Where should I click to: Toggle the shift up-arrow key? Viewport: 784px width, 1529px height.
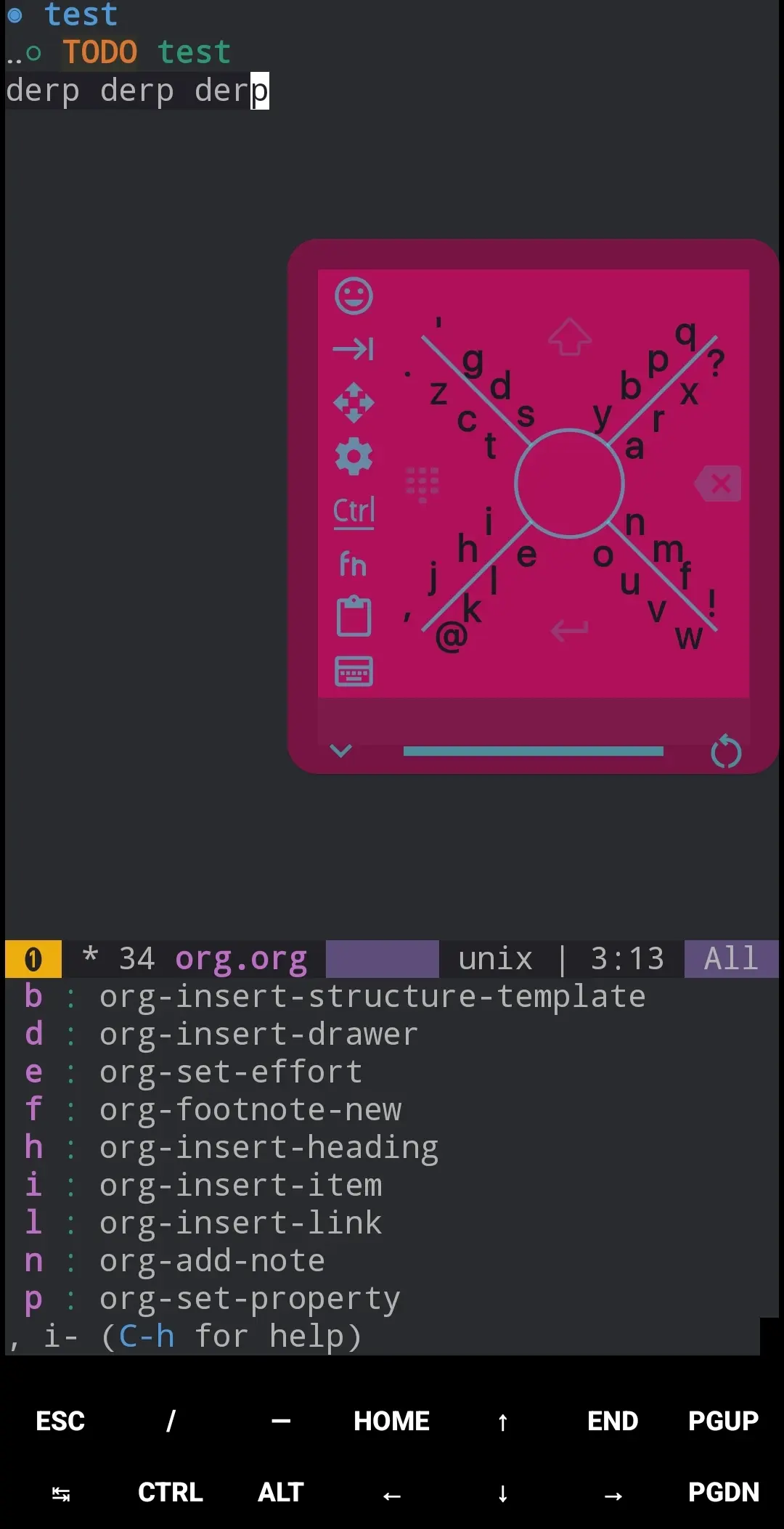(570, 337)
